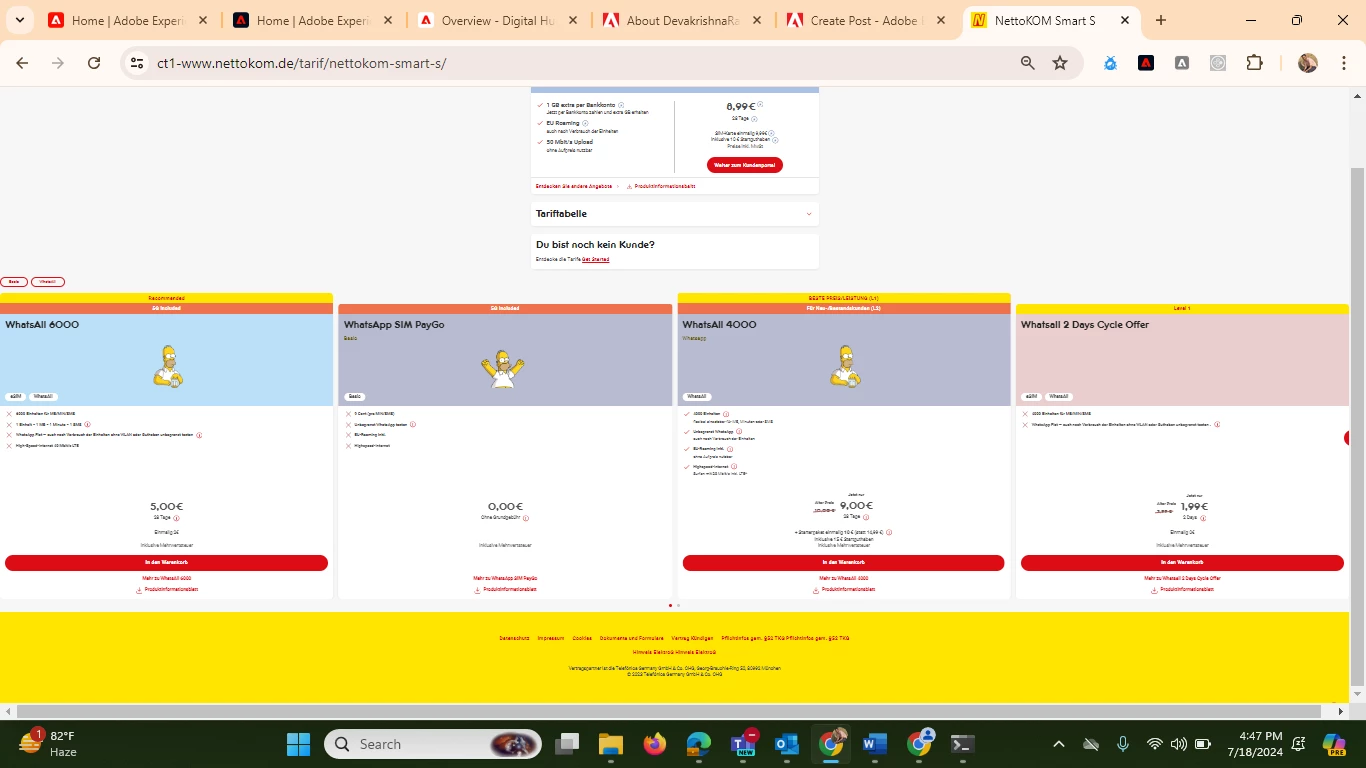Select the WhatsAll filter chip above cards

click(x=48, y=282)
